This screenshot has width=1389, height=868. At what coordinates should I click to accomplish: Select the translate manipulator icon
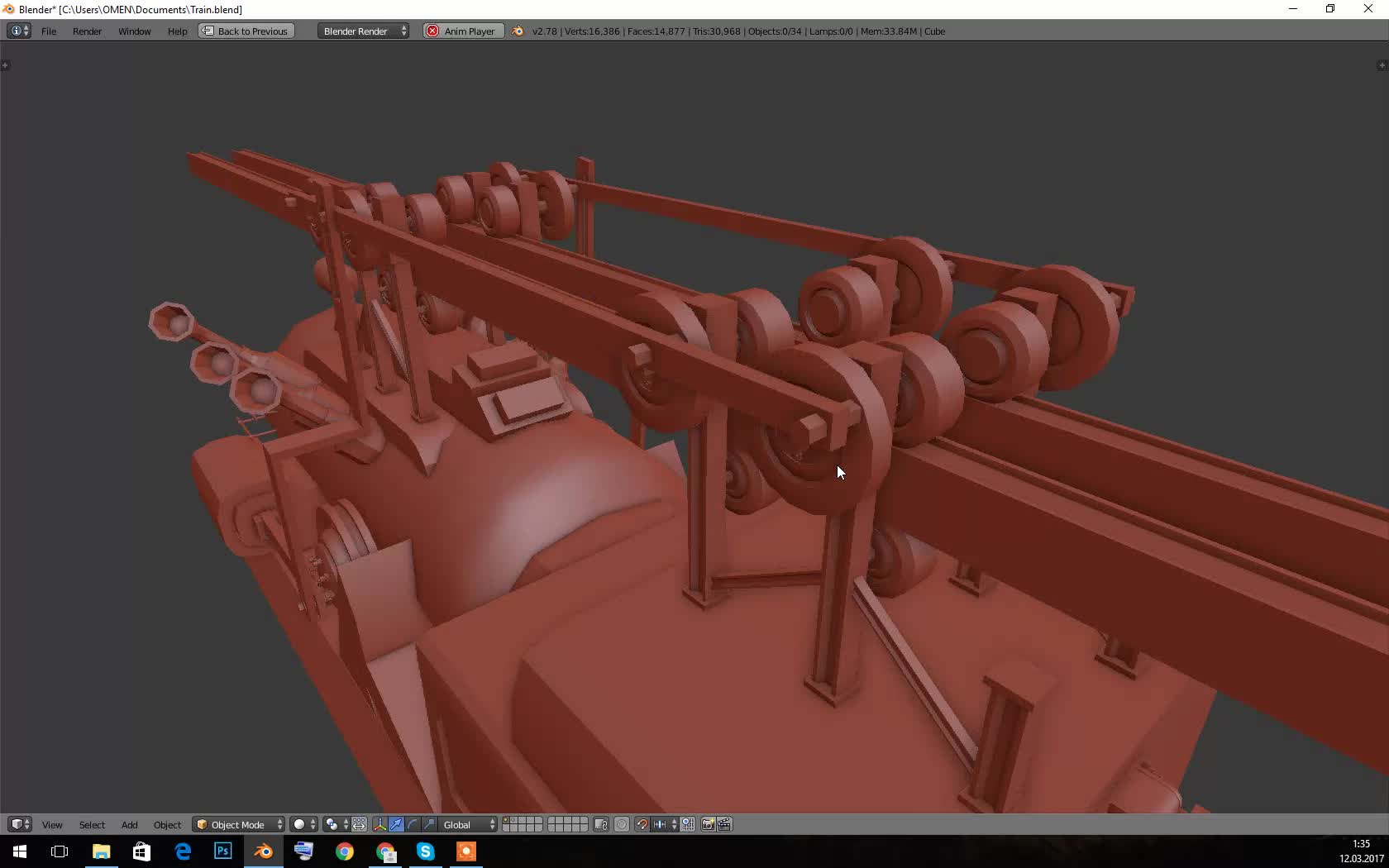pyautogui.click(x=398, y=824)
